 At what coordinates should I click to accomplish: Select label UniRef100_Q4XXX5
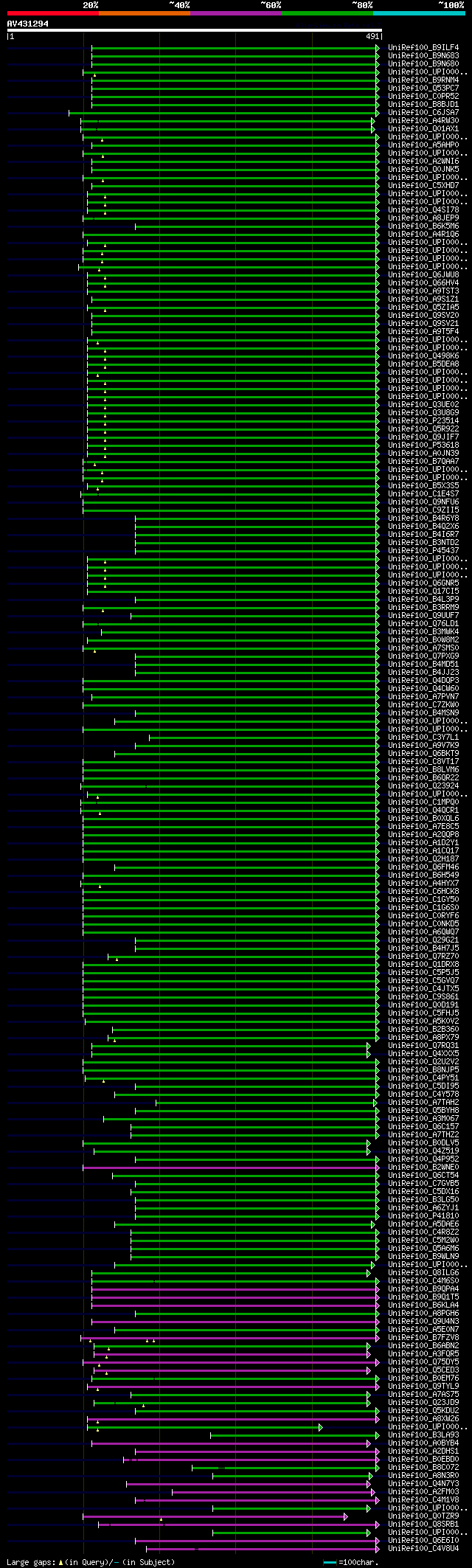point(423,1054)
